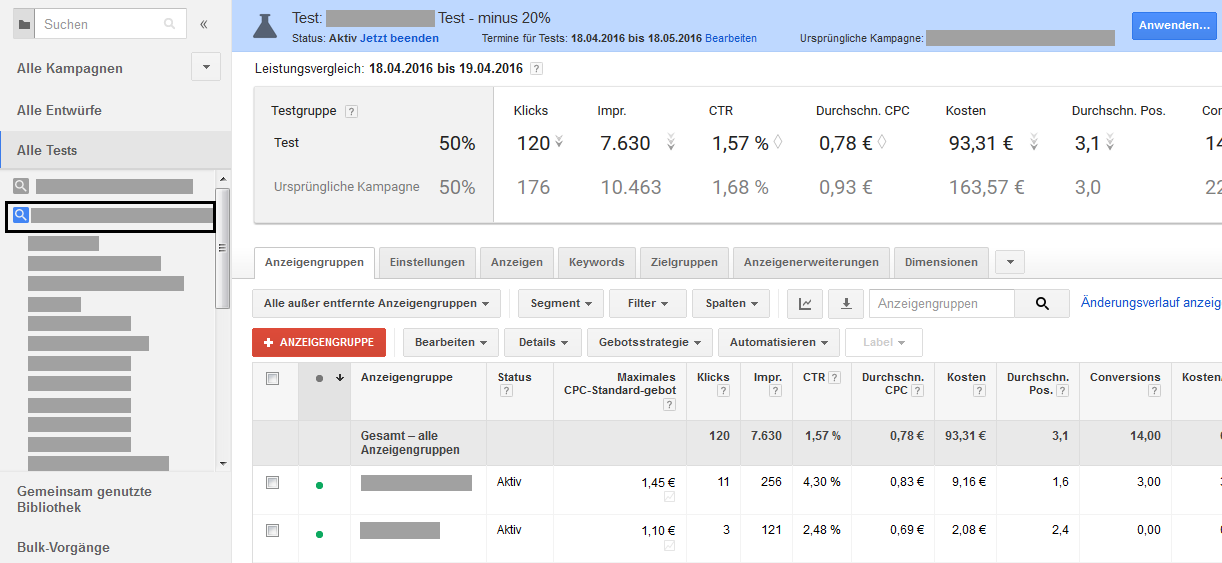The width and height of the screenshot is (1222, 563).
Task: Switch to the Zielgruppen tab
Action: click(x=684, y=262)
